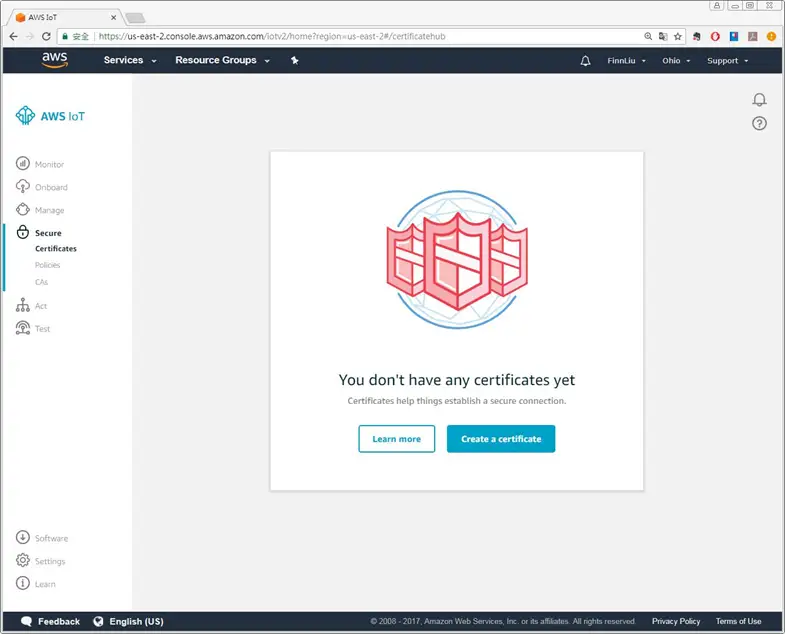
Task: Click the pin shortcuts icon in header
Action: [x=295, y=61]
